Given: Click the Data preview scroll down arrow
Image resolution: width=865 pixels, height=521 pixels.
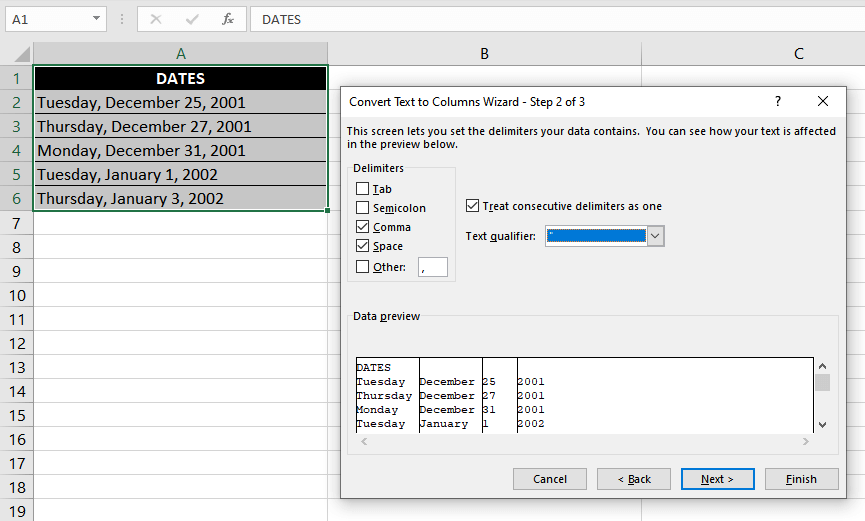Looking at the screenshot, I should (x=823, y=424).
